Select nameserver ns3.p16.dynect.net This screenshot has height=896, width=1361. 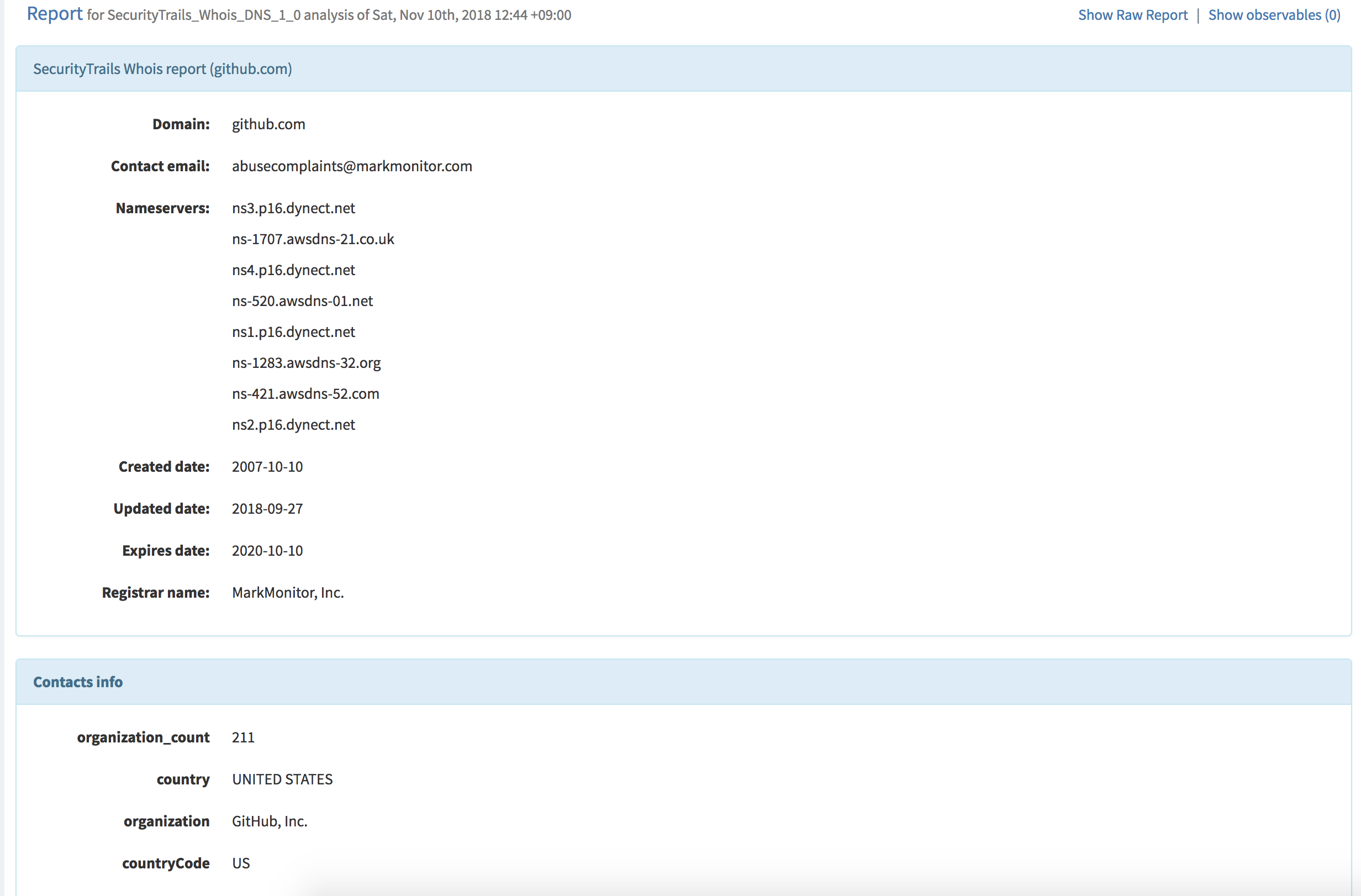293,208
